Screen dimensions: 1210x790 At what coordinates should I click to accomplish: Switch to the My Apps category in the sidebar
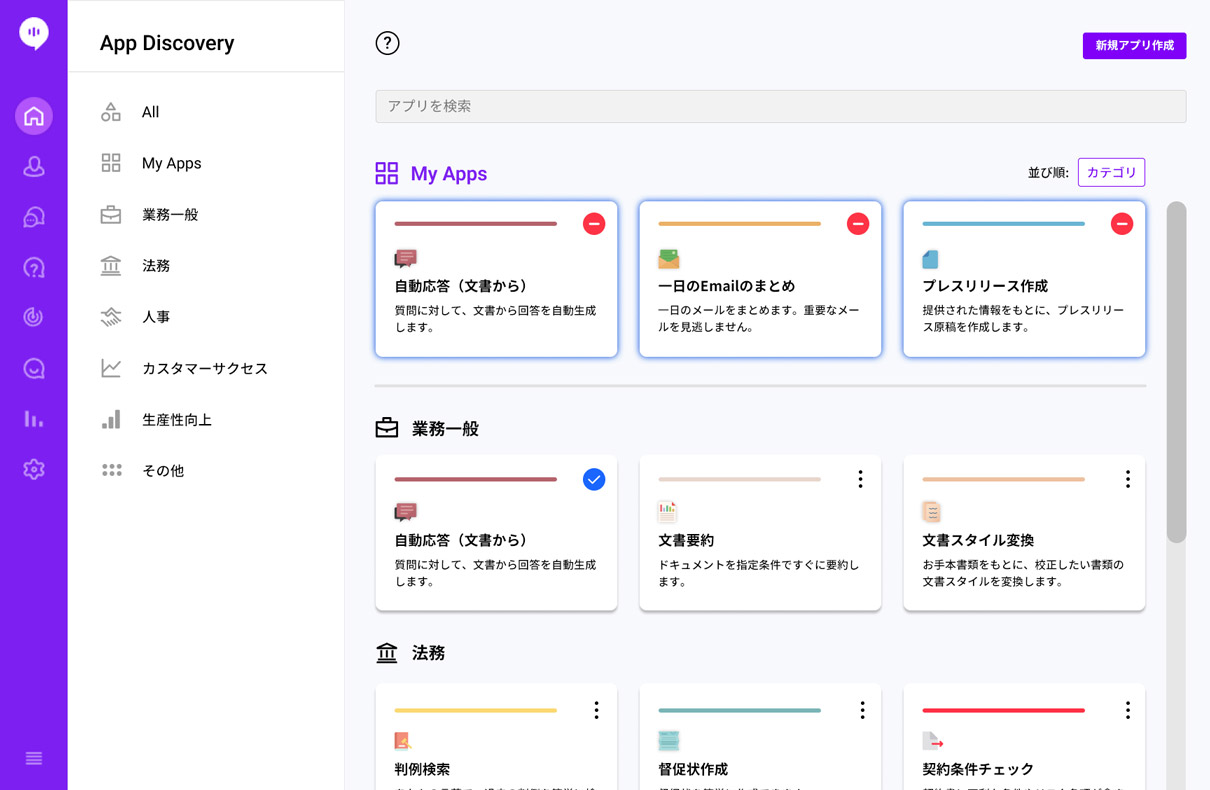click(x=172, y=163)
